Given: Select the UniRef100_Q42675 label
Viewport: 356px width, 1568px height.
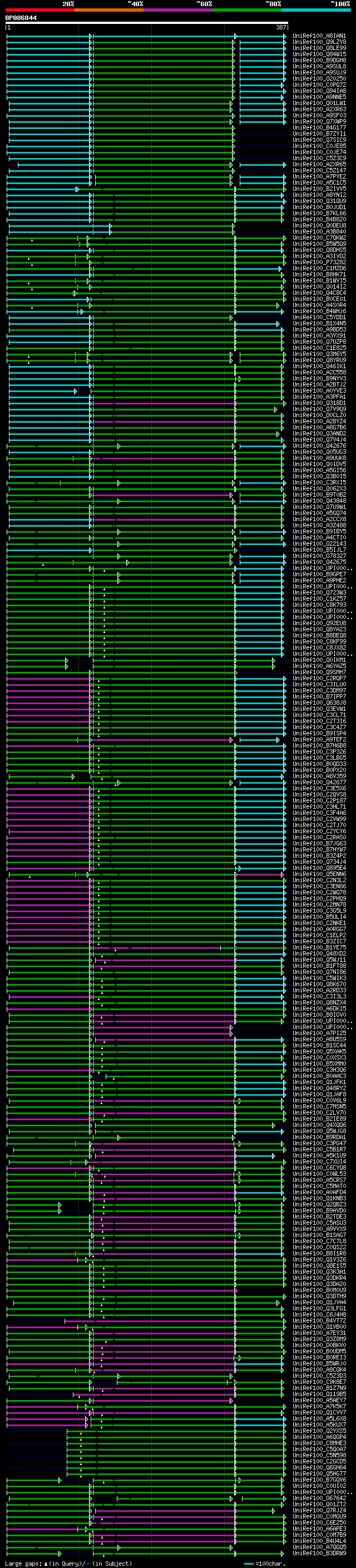Looking at the screenshot, I should pos(319,562).
